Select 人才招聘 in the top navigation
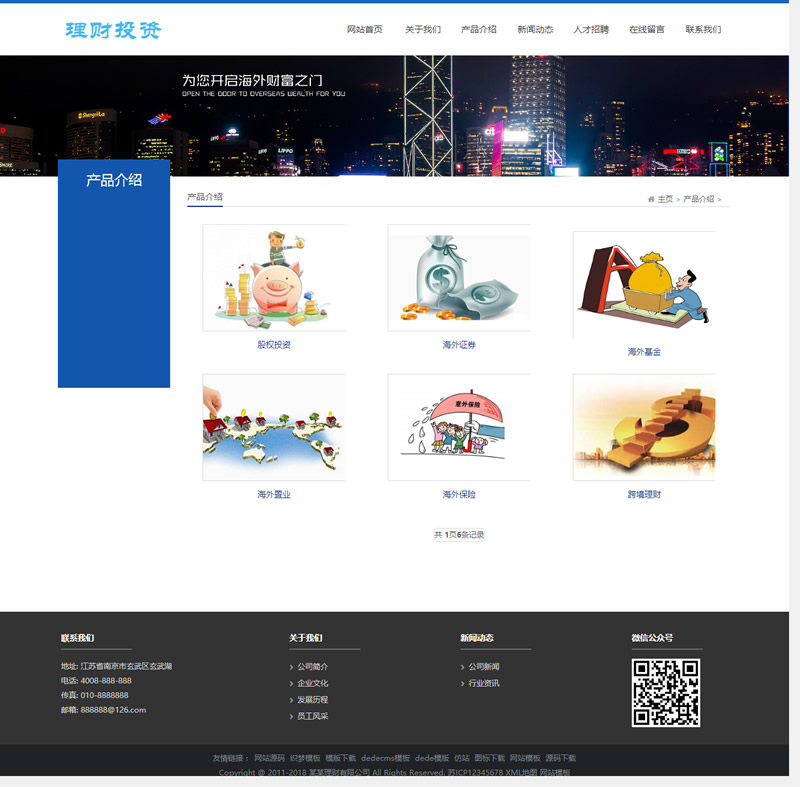800x787 pixels. 592,30
